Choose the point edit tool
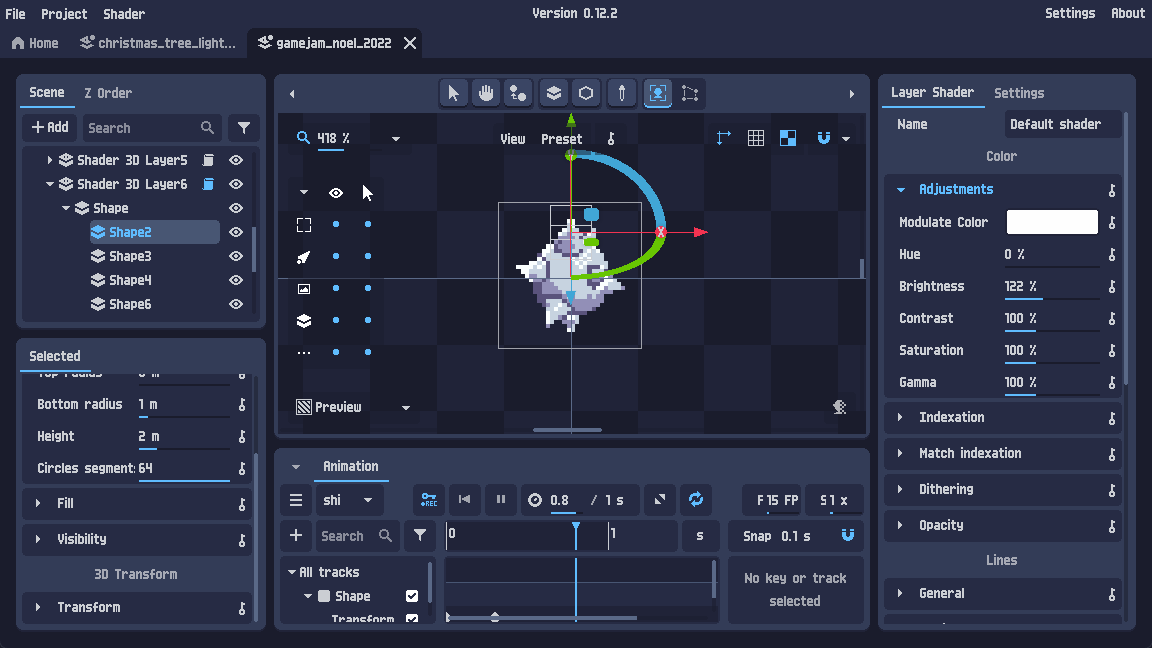This screenshot has height=648, width=1152. click(x=518, y=93)
